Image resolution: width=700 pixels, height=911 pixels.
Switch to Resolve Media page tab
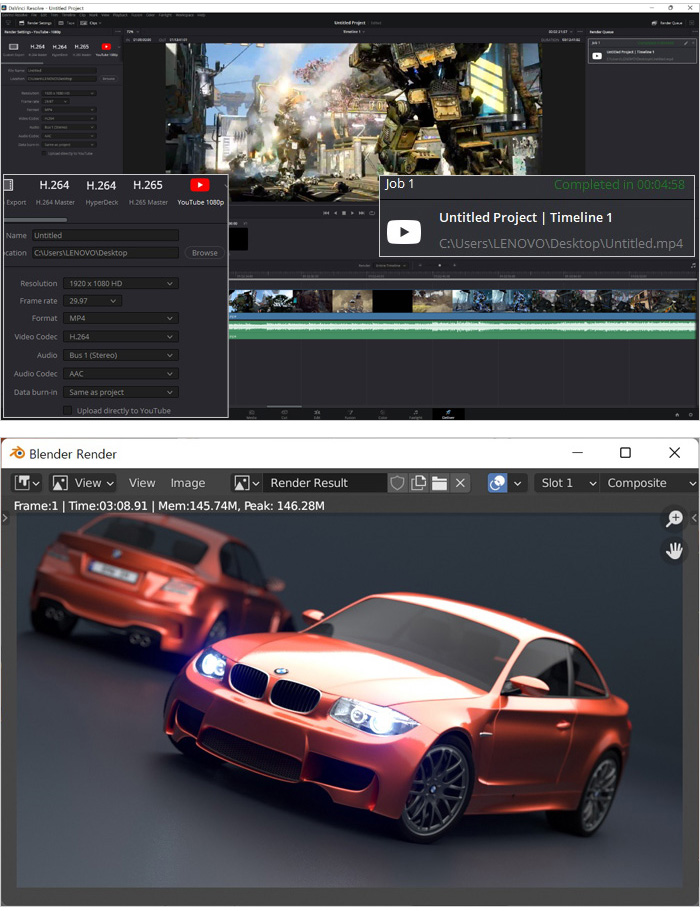click(x=252, y=414)
